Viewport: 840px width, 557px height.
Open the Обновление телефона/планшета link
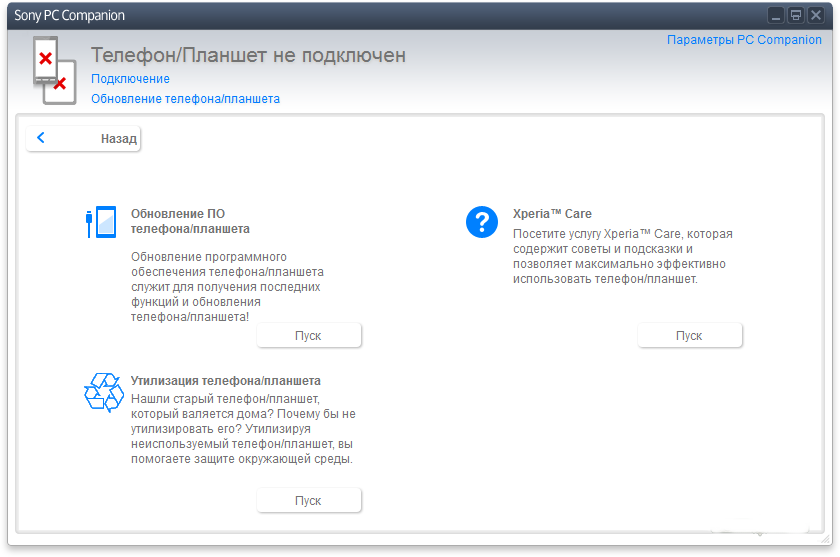tap(185, 99)
